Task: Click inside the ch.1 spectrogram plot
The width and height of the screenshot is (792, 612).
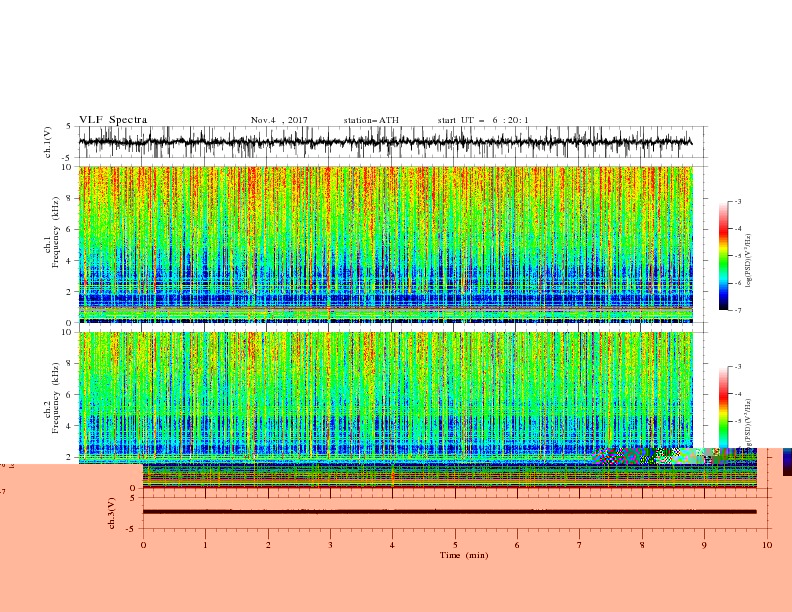Action: click(386, 244)
